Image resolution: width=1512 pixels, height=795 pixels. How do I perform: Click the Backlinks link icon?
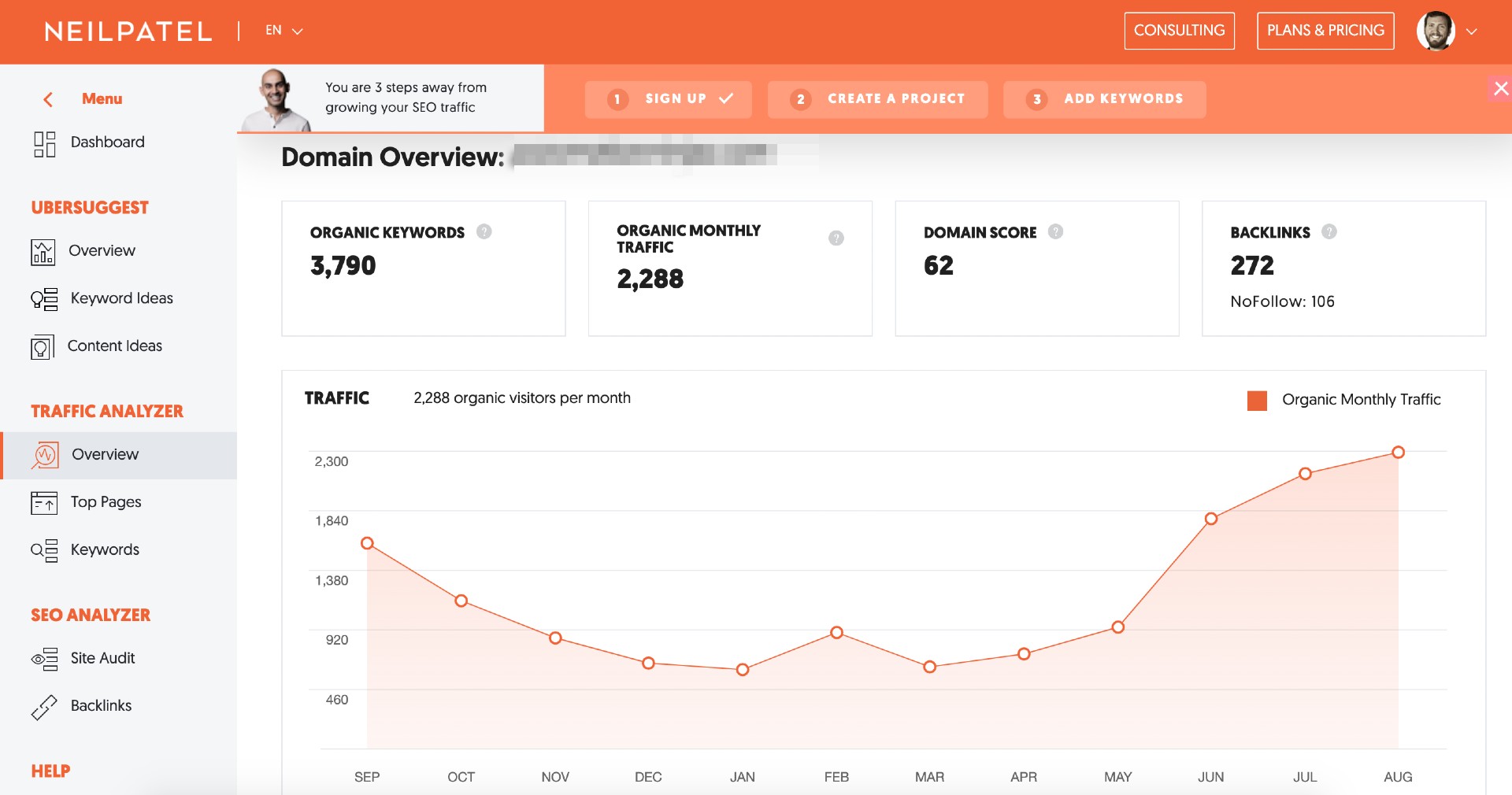click(44, 707)
